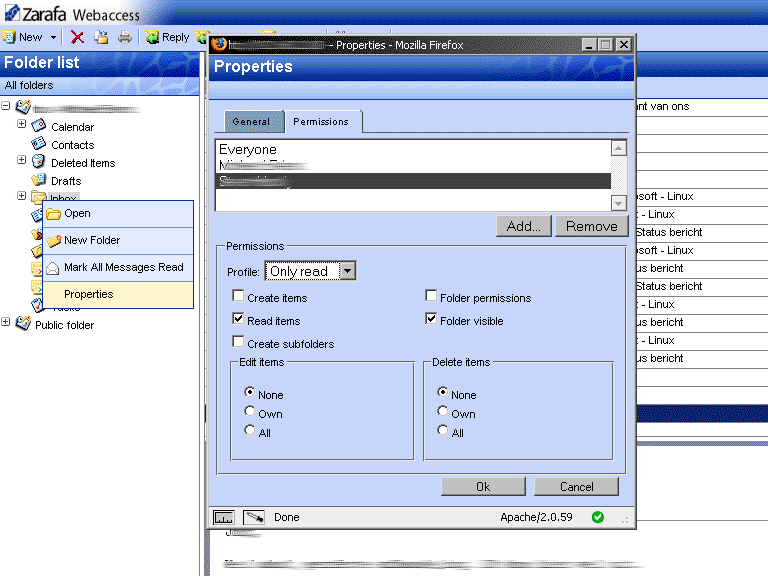Select All under Delete items
Image resolution: width=768 pixels, height=576 pixels.
click(442, 431)
